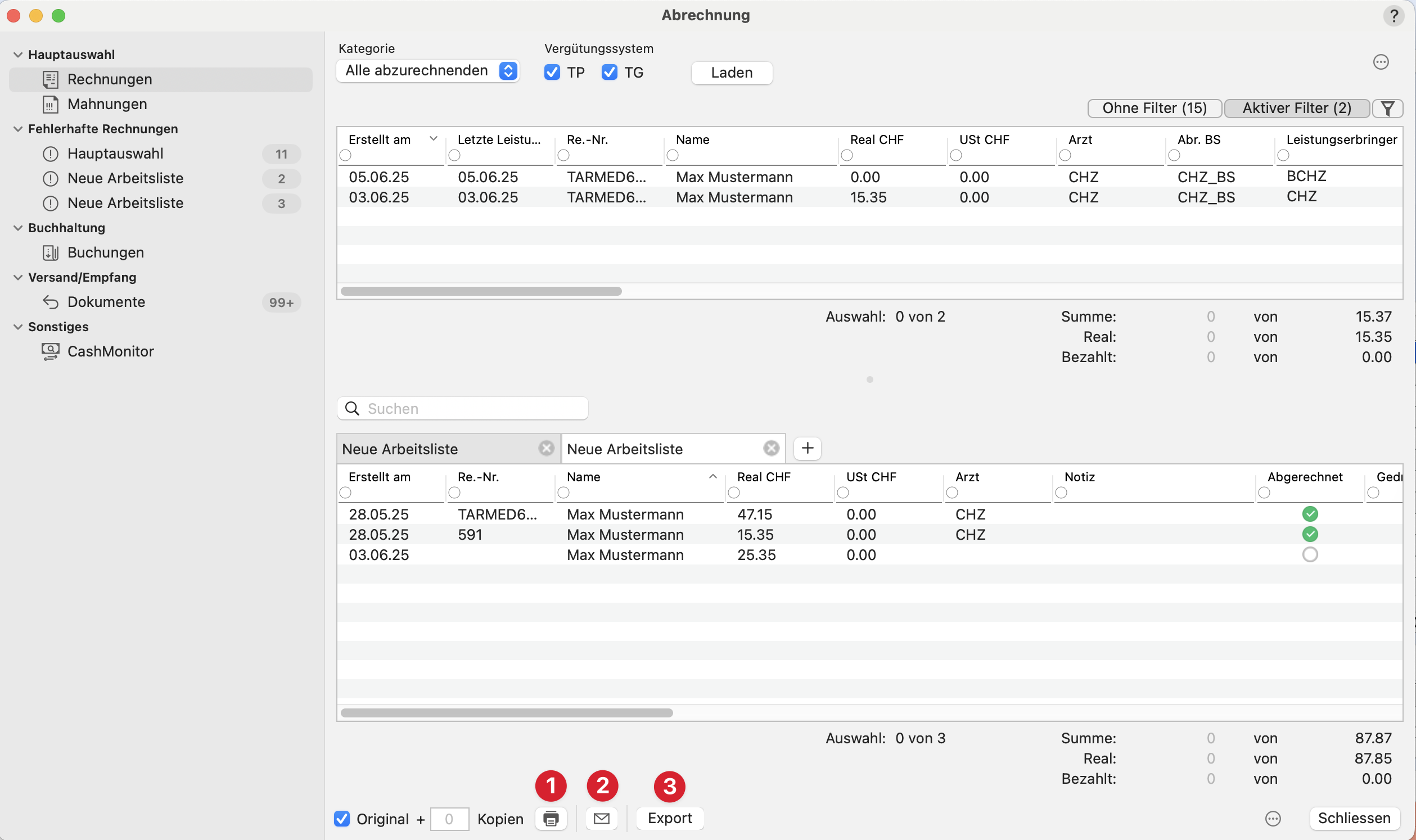Click the Buchungen sidebar icon
The width and height of the screenshot is (1416, 840).
click(x=51, y=252)
